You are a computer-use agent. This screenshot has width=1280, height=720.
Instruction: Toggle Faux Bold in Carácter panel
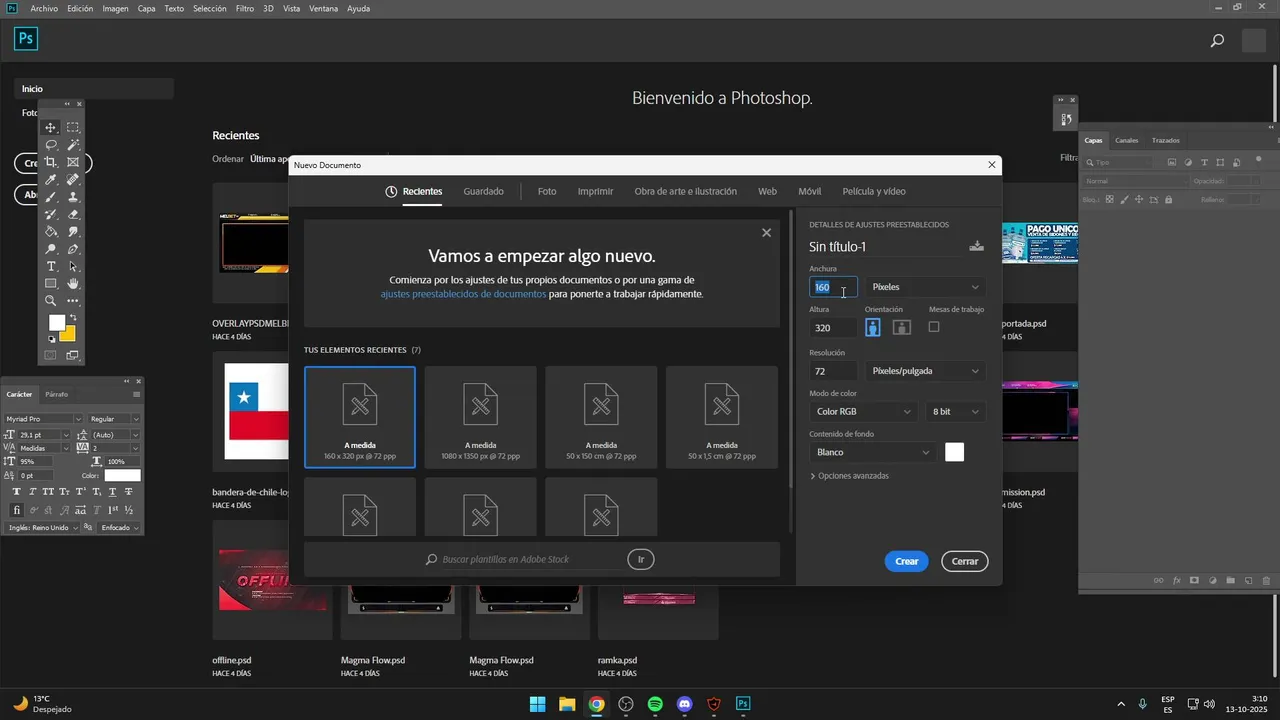(16, 492)
